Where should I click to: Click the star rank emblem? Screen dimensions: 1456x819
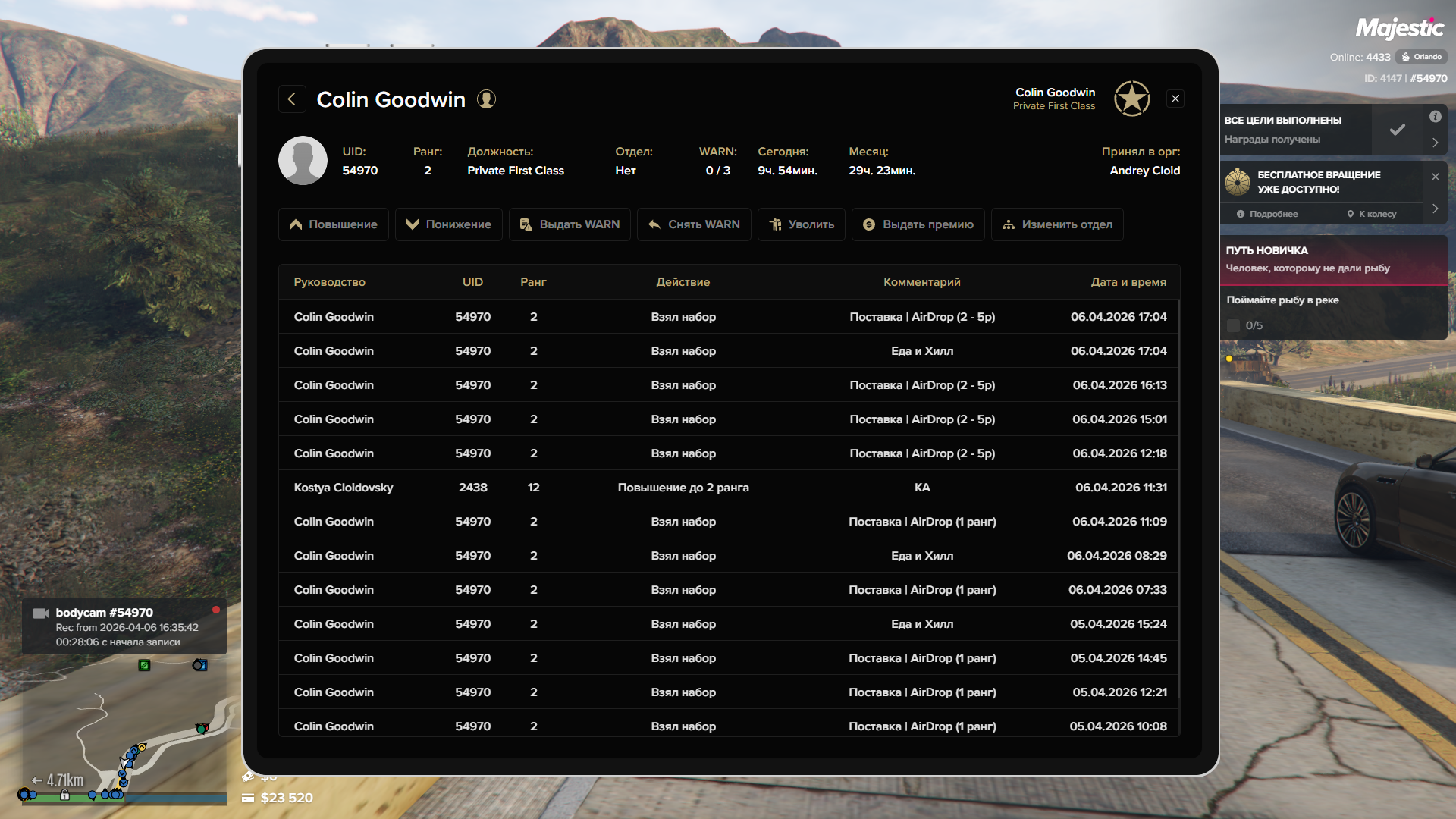point(1131,99)
